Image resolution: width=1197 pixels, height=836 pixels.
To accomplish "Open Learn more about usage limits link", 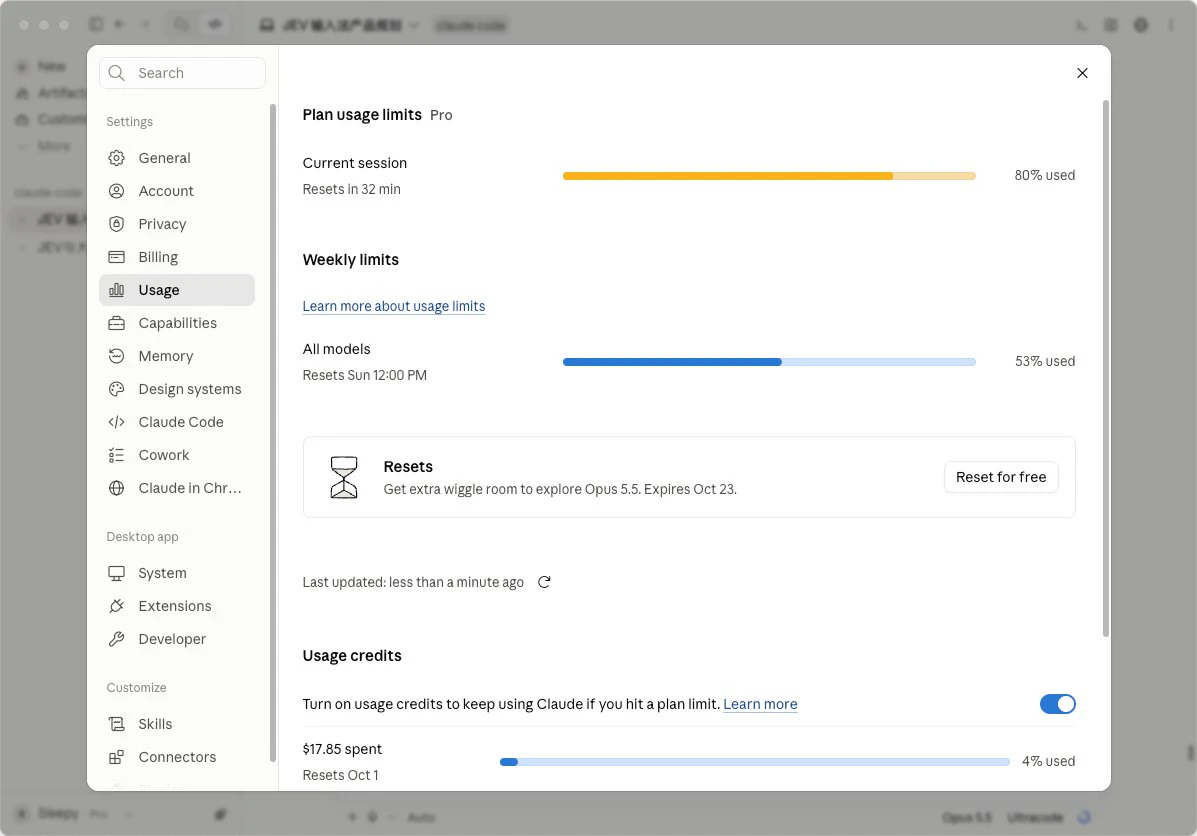I will tap(394, 306).
